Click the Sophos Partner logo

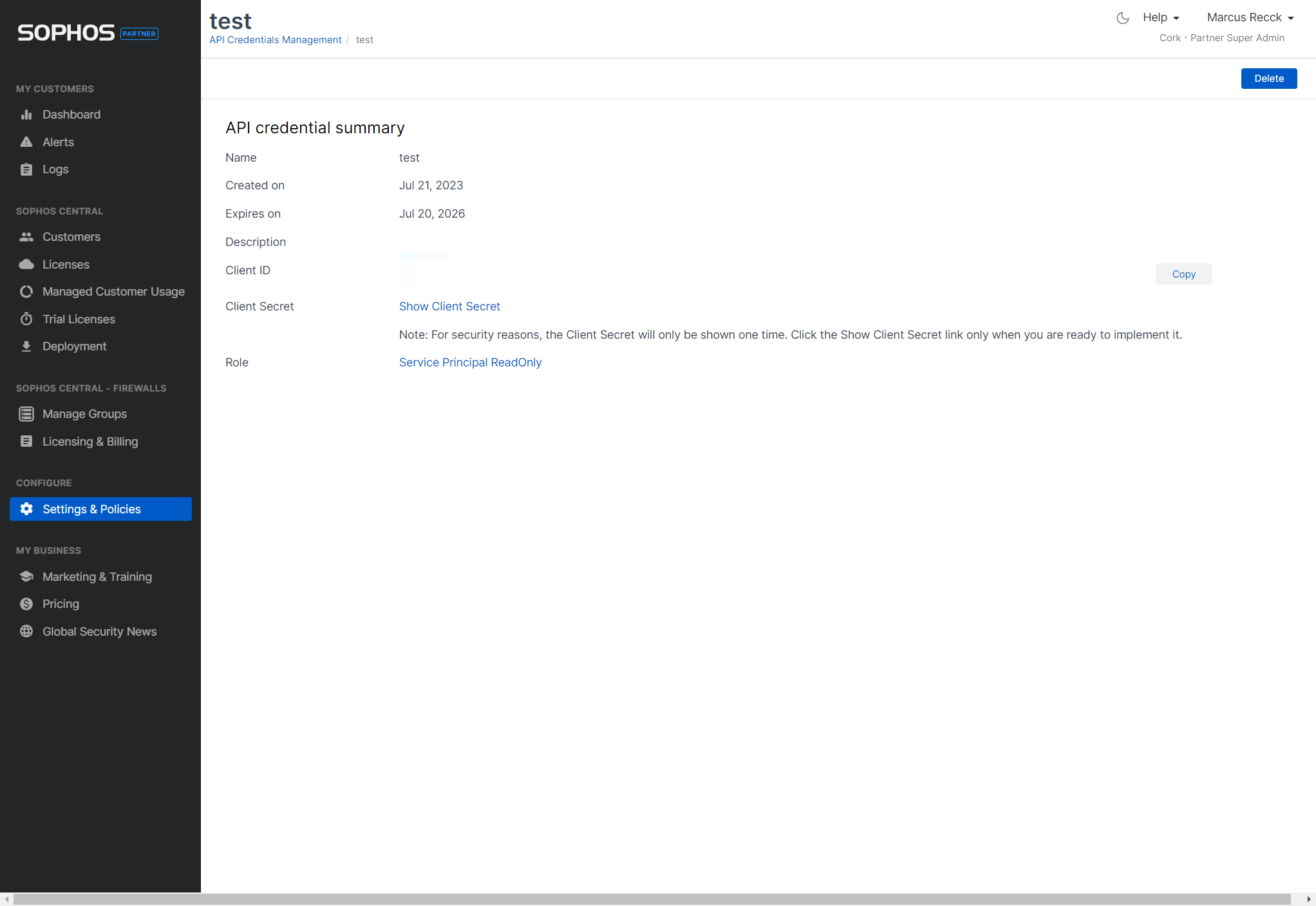[88, 33]
